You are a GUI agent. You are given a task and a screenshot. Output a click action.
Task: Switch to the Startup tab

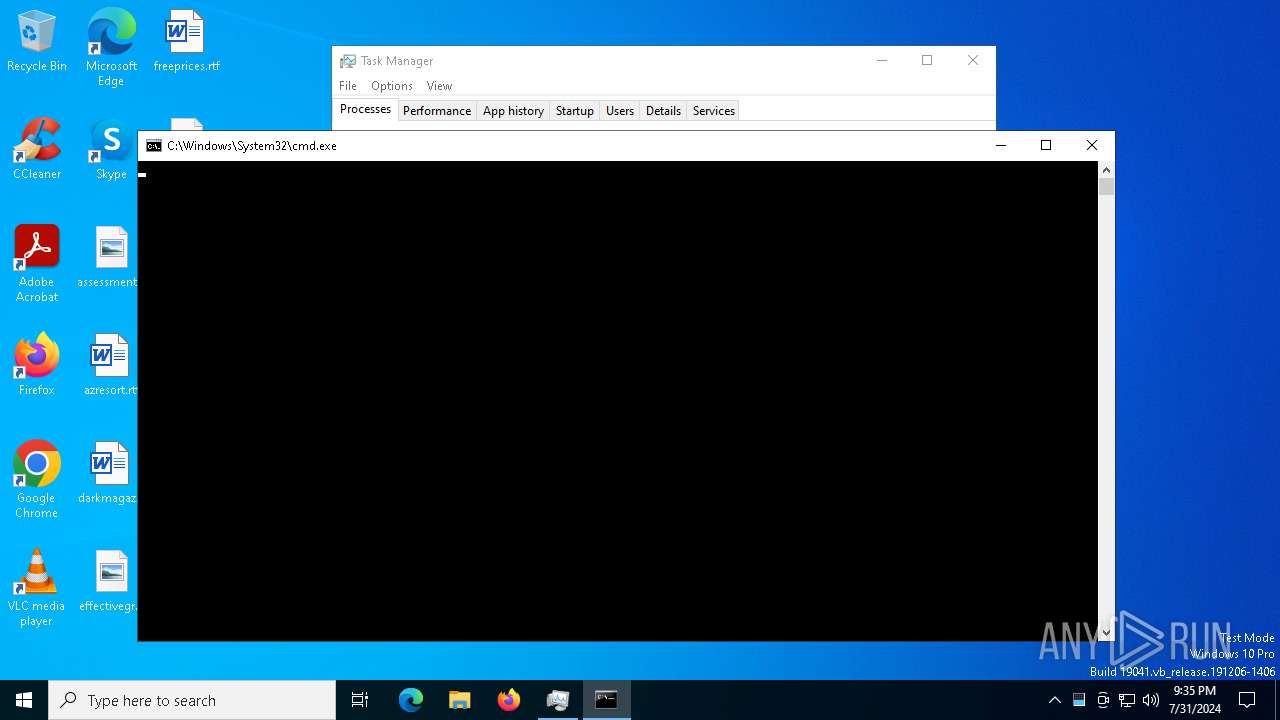pos(575,111)
